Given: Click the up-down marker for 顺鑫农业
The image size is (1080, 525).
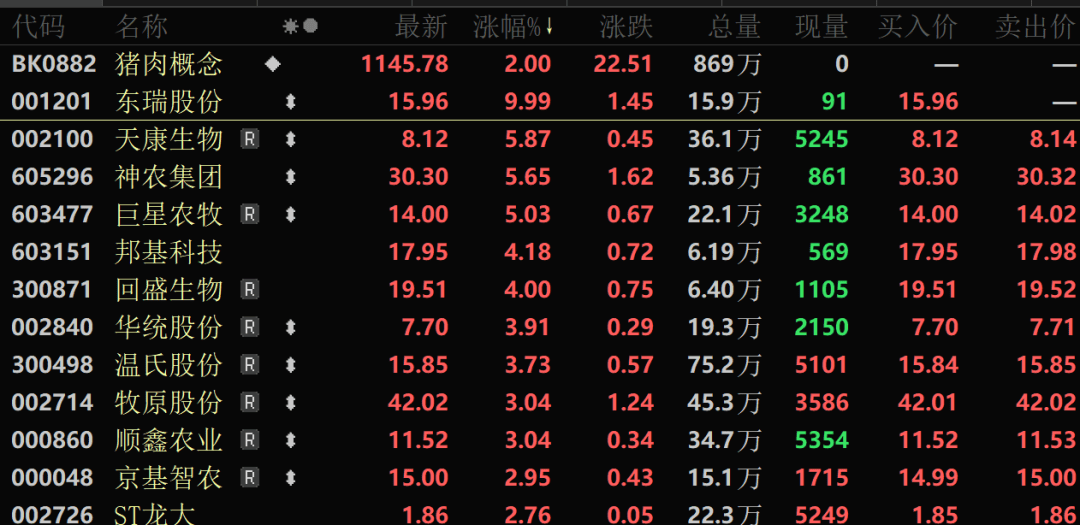Looking at the screenshot, I should (291, 440).
